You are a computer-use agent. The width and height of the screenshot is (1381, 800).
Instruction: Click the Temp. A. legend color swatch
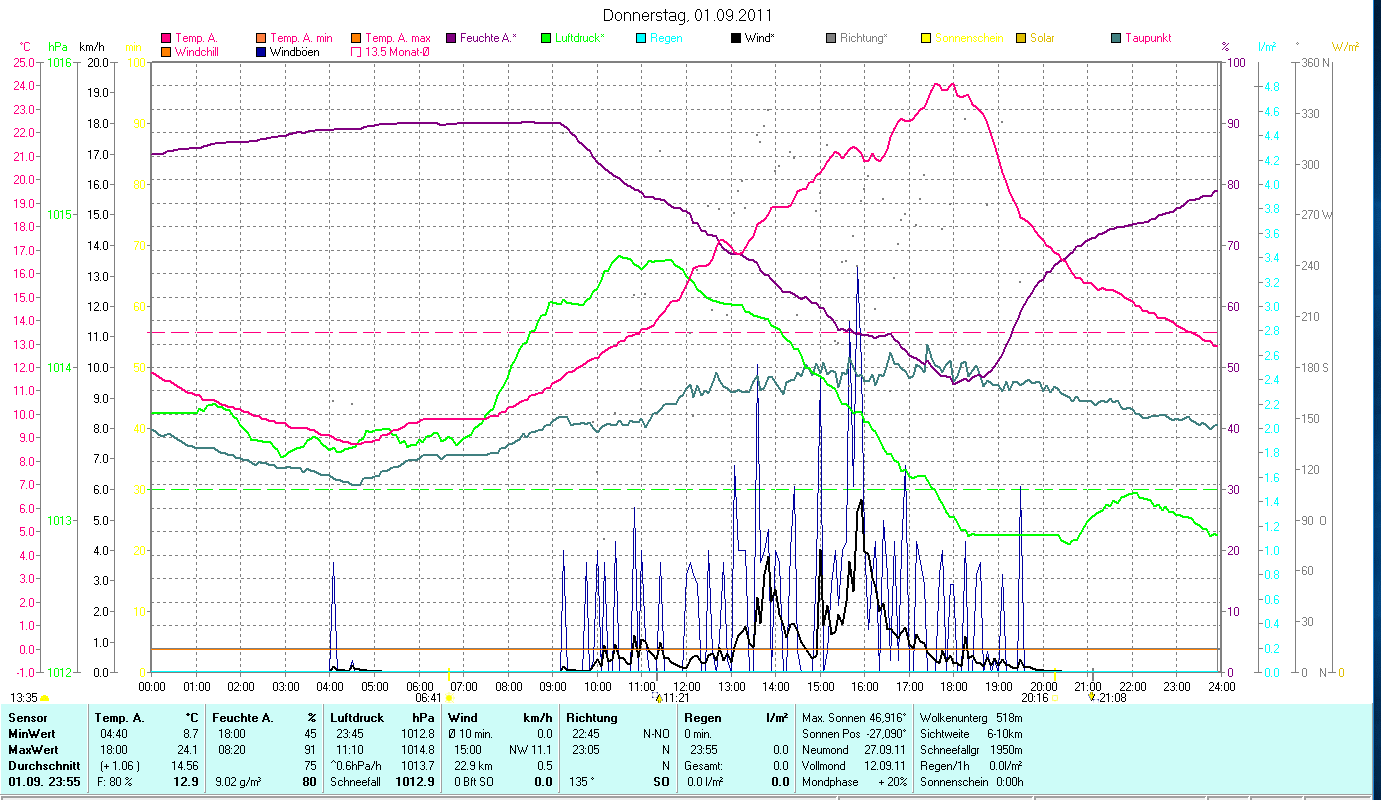coord(166,39)
